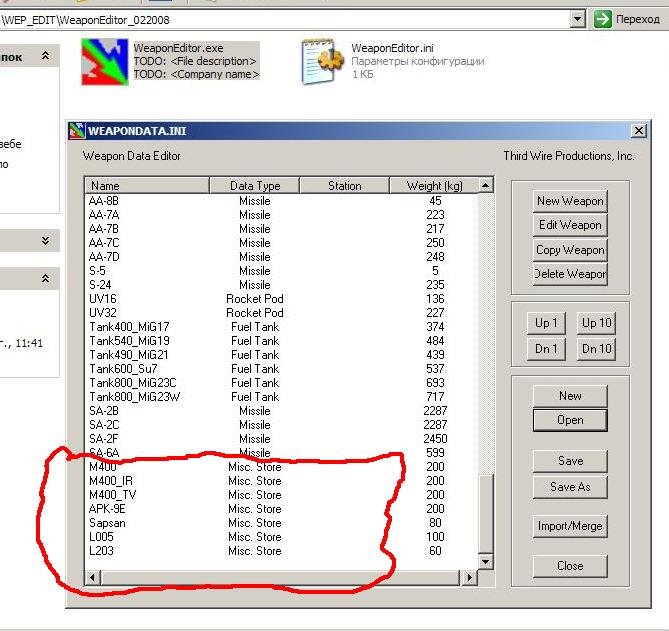This screenshot has width=669, height=631.
Task: Select the Tank400_MiG17 fuel tank
Action: click(x=281, y=327)
